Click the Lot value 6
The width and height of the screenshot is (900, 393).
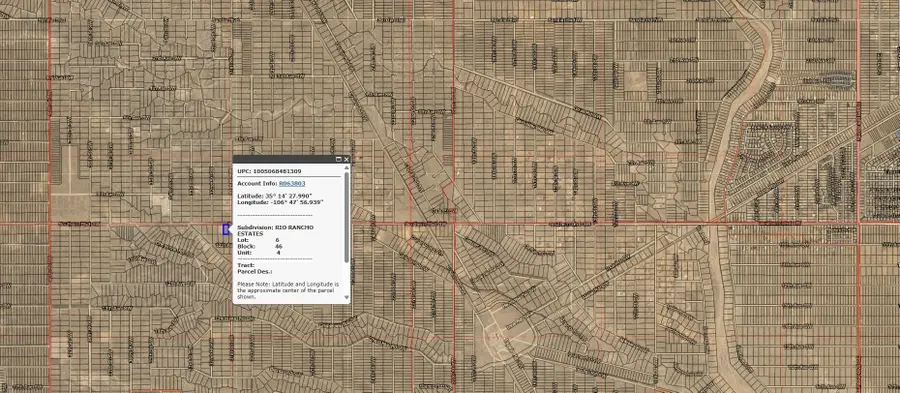pos(277,240)
